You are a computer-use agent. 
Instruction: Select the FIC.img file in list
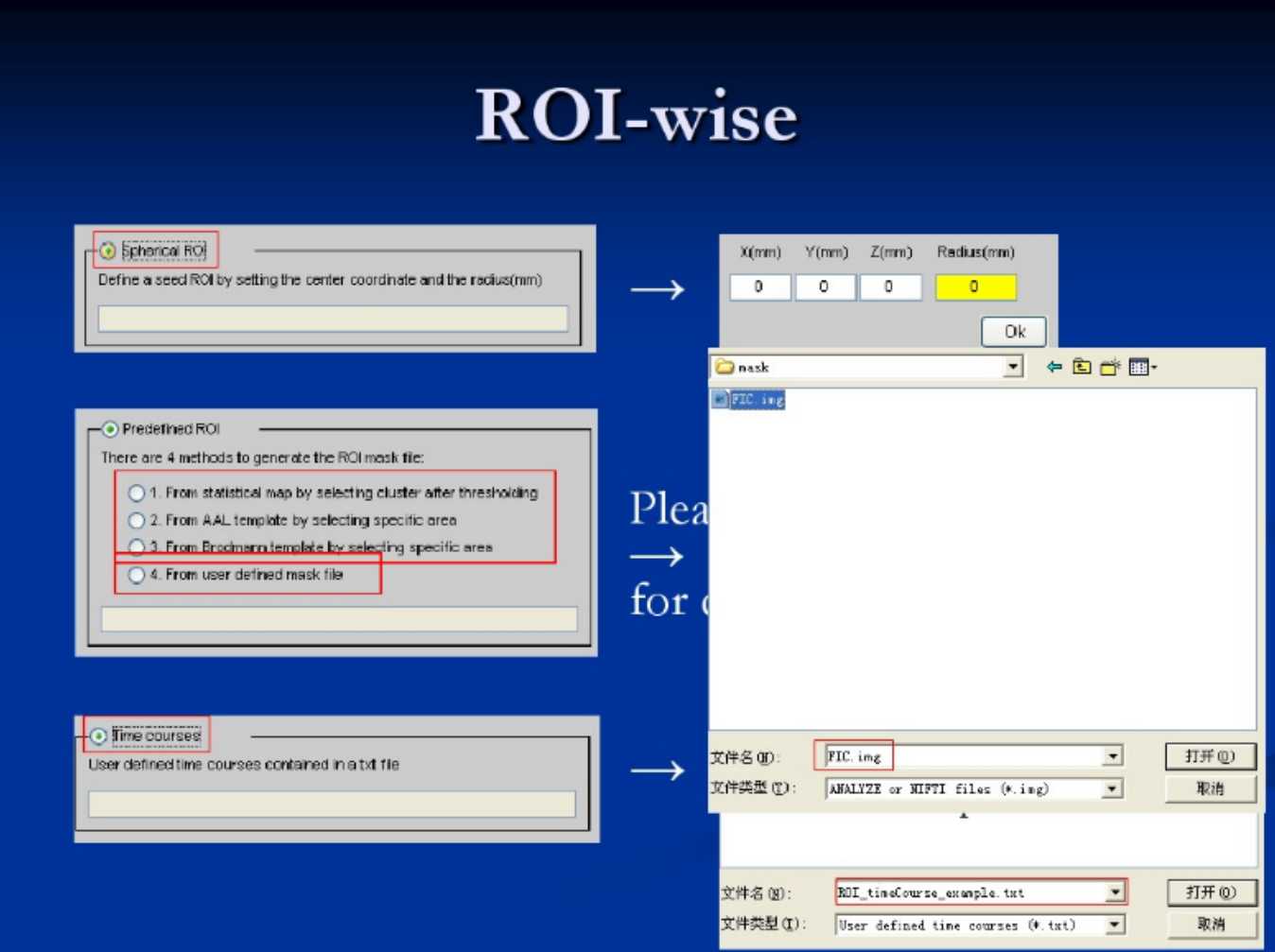(758, 400)
